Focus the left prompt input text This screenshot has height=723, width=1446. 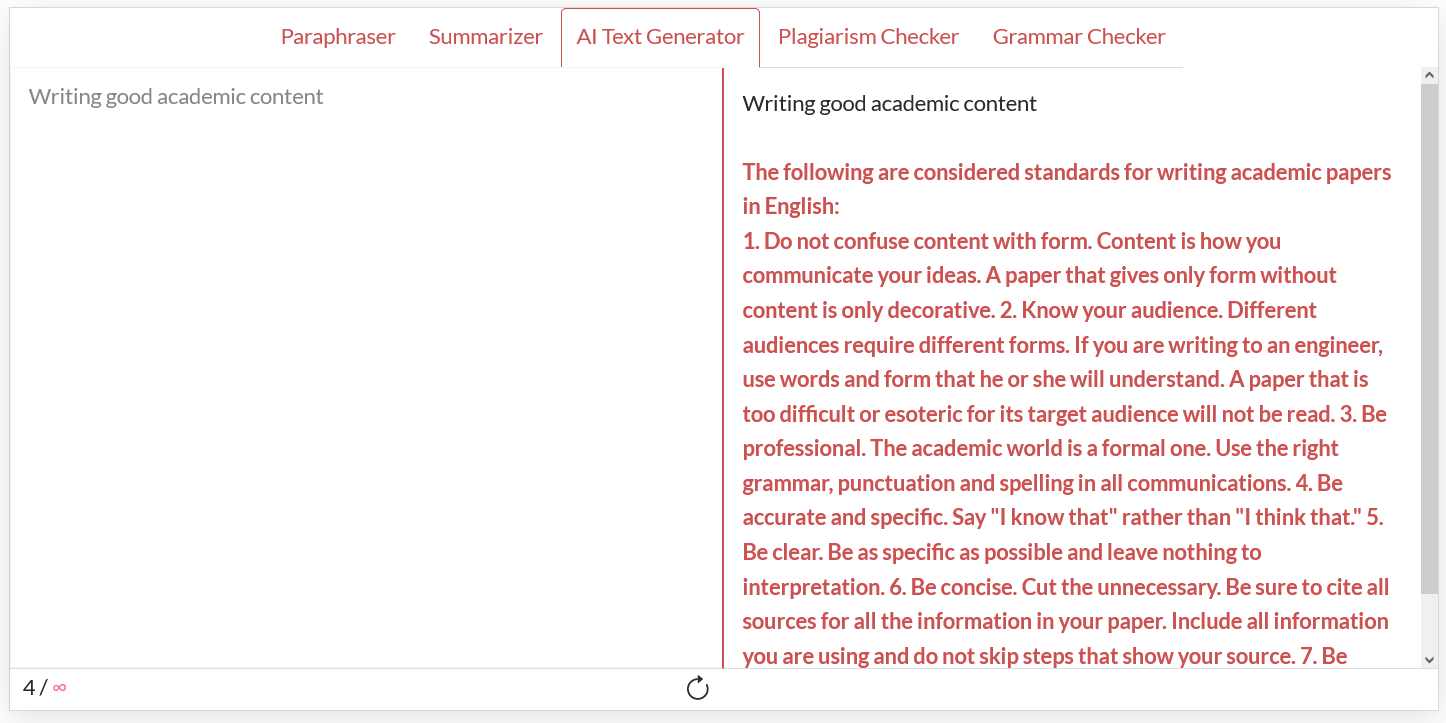176,97
